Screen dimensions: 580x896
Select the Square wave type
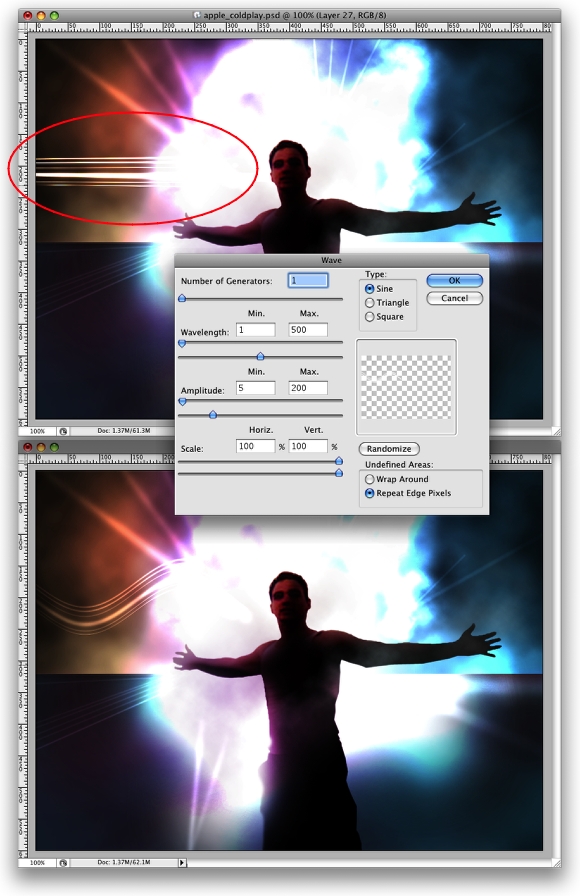tap(369, 317)
